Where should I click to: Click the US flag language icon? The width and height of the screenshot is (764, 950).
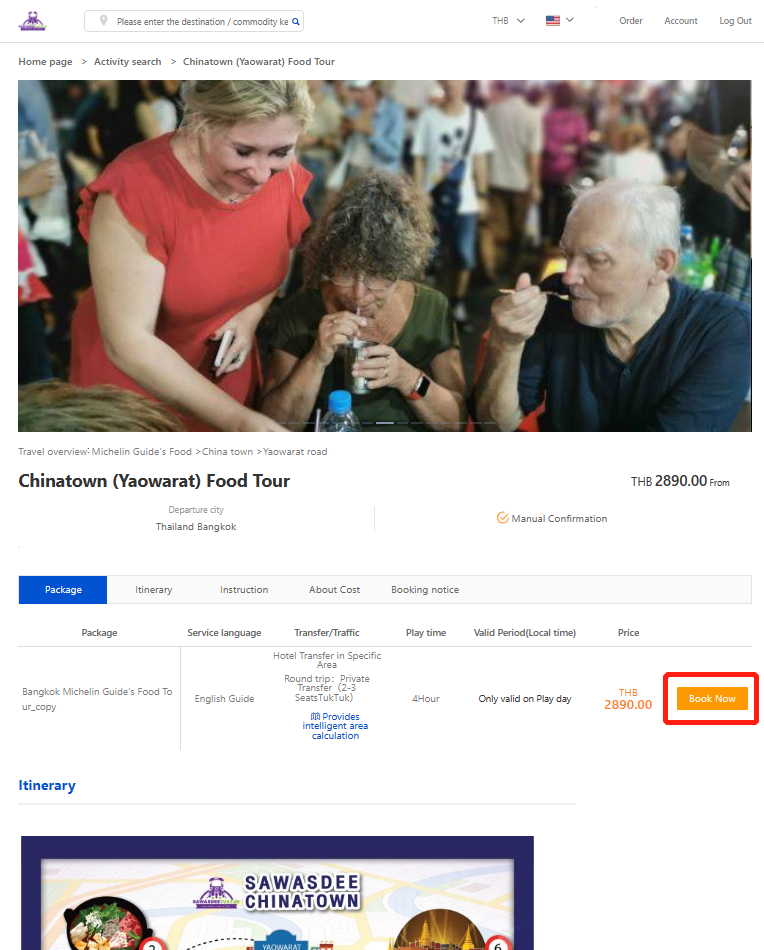pos(553,21)
